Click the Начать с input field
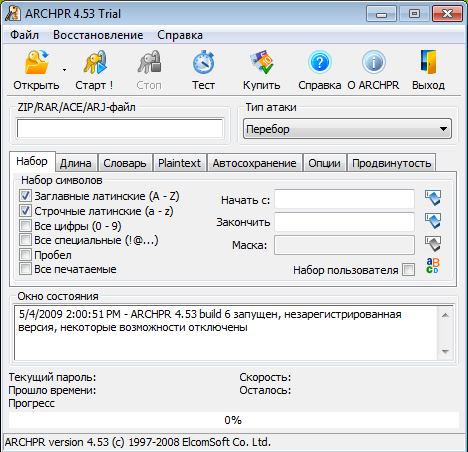Viewport: 468px width, 452px height. click(x=344, y=199)
